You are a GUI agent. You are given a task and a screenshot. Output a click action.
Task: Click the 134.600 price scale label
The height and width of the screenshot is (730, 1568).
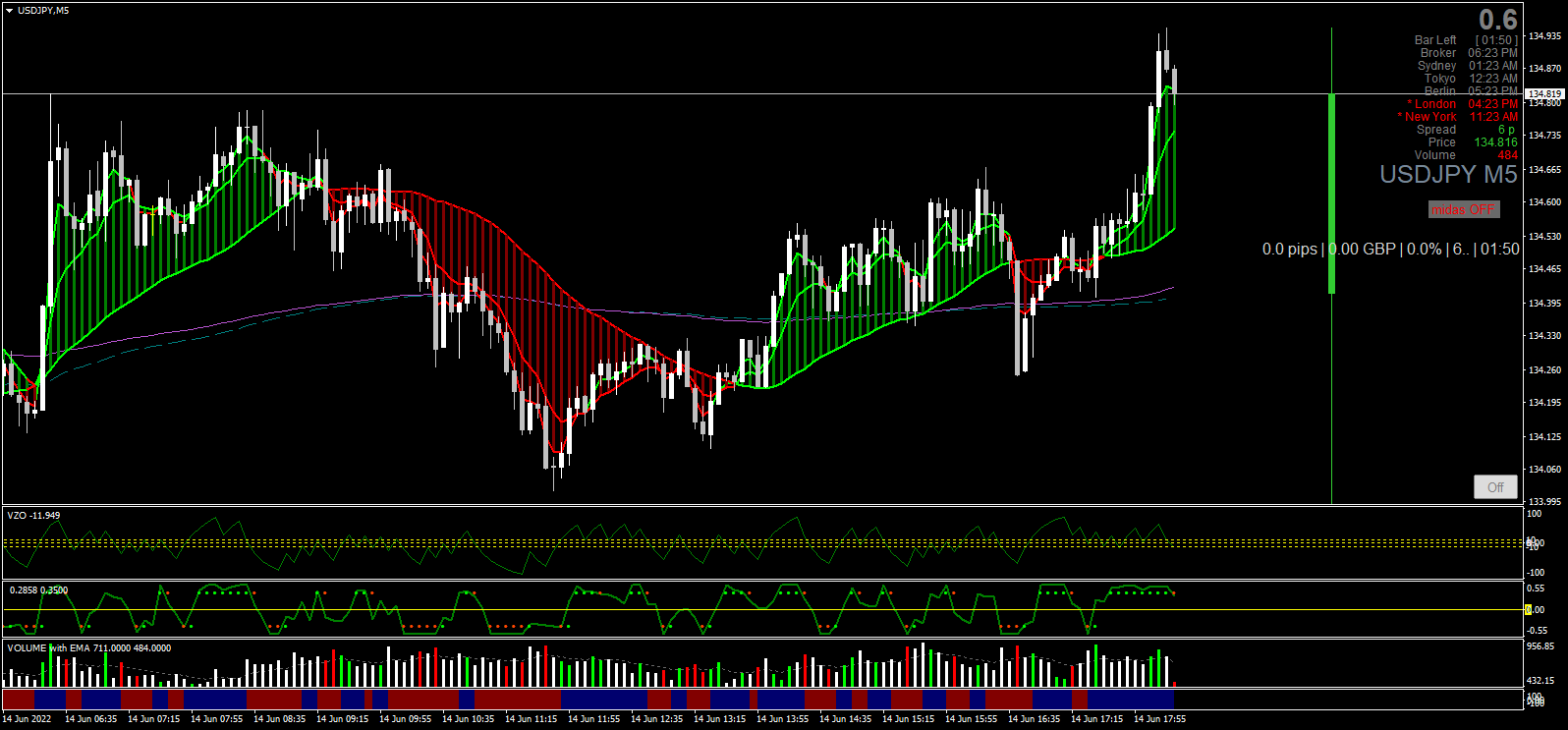(x=1545, y=202)
